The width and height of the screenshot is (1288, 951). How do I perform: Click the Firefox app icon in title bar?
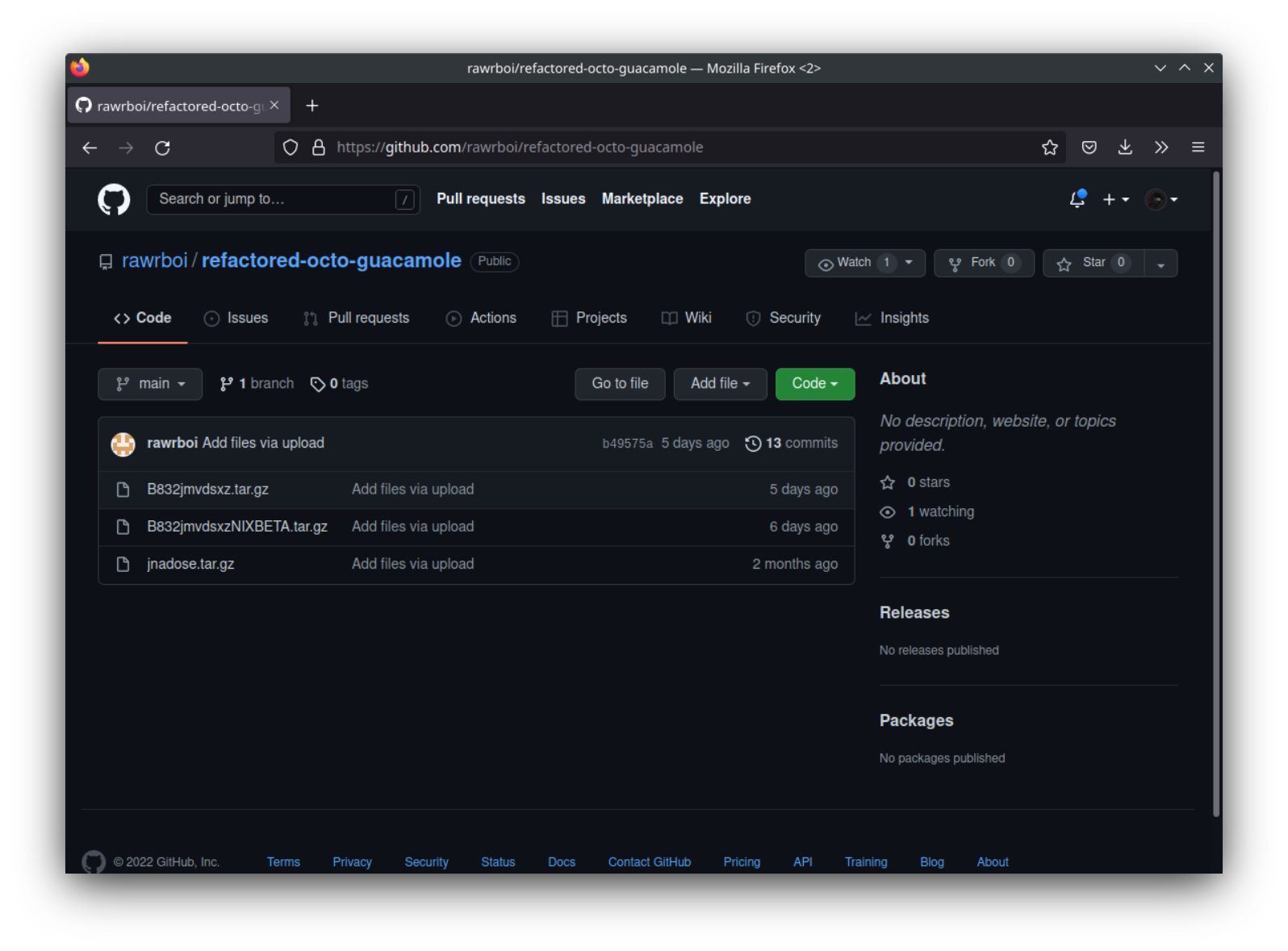click(80, 68)
